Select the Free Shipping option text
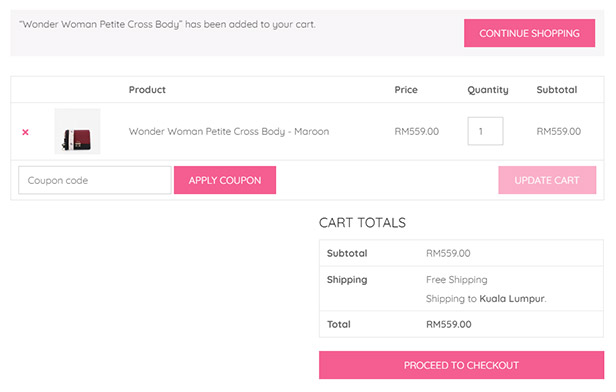616x392 pixels. click(x=456, y=280)
